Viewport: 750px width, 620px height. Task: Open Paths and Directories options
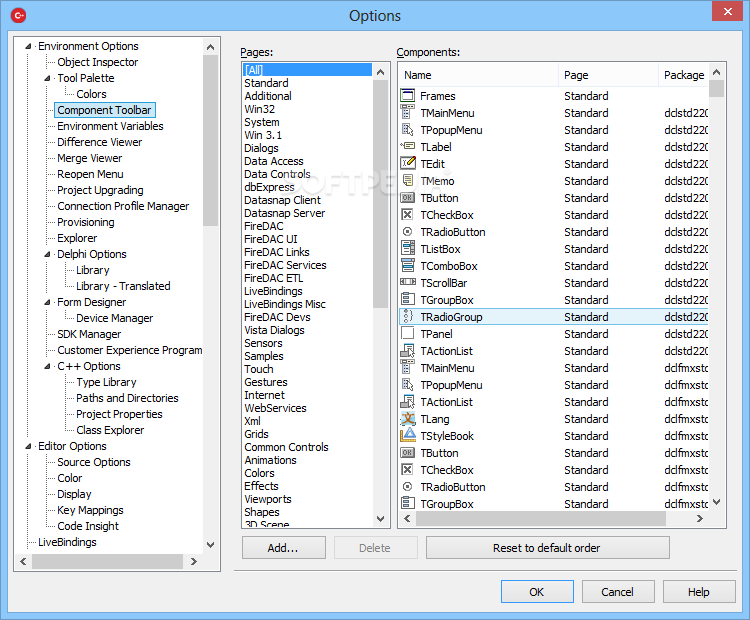127,398
